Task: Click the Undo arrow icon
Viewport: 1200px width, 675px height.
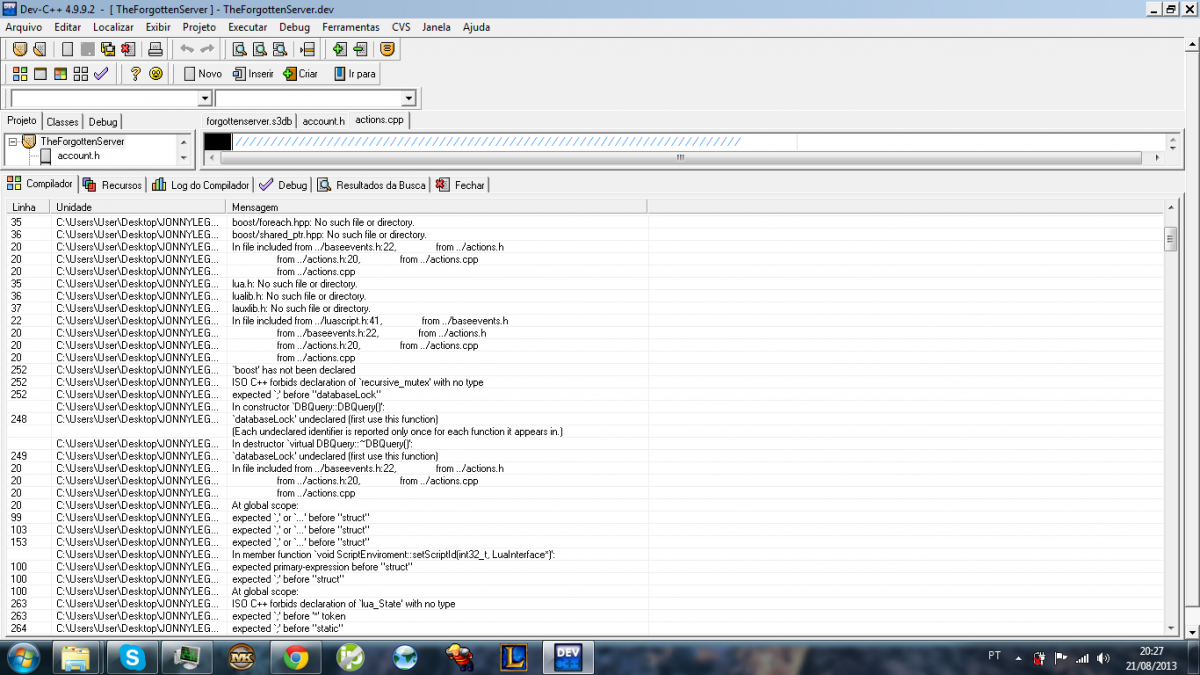Action: tap(187, 48)
